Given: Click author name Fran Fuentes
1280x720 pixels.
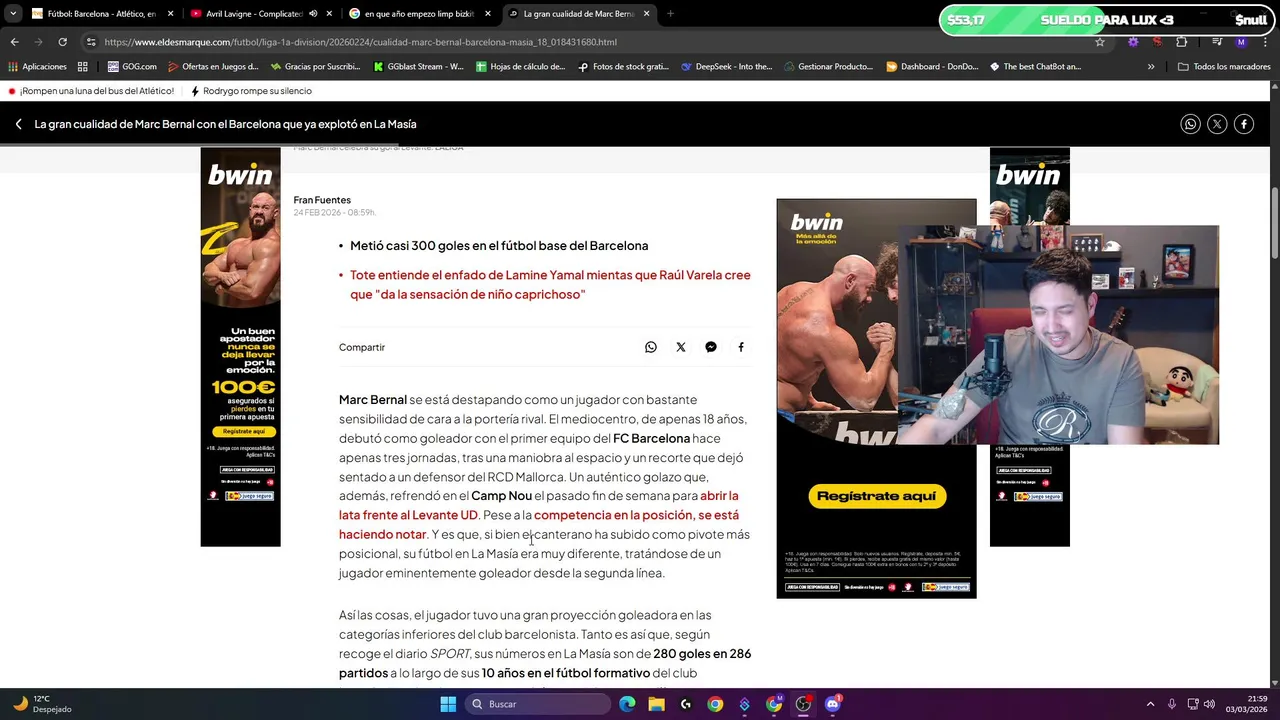Looking at the screenshot, I should (x=322, y=200).
